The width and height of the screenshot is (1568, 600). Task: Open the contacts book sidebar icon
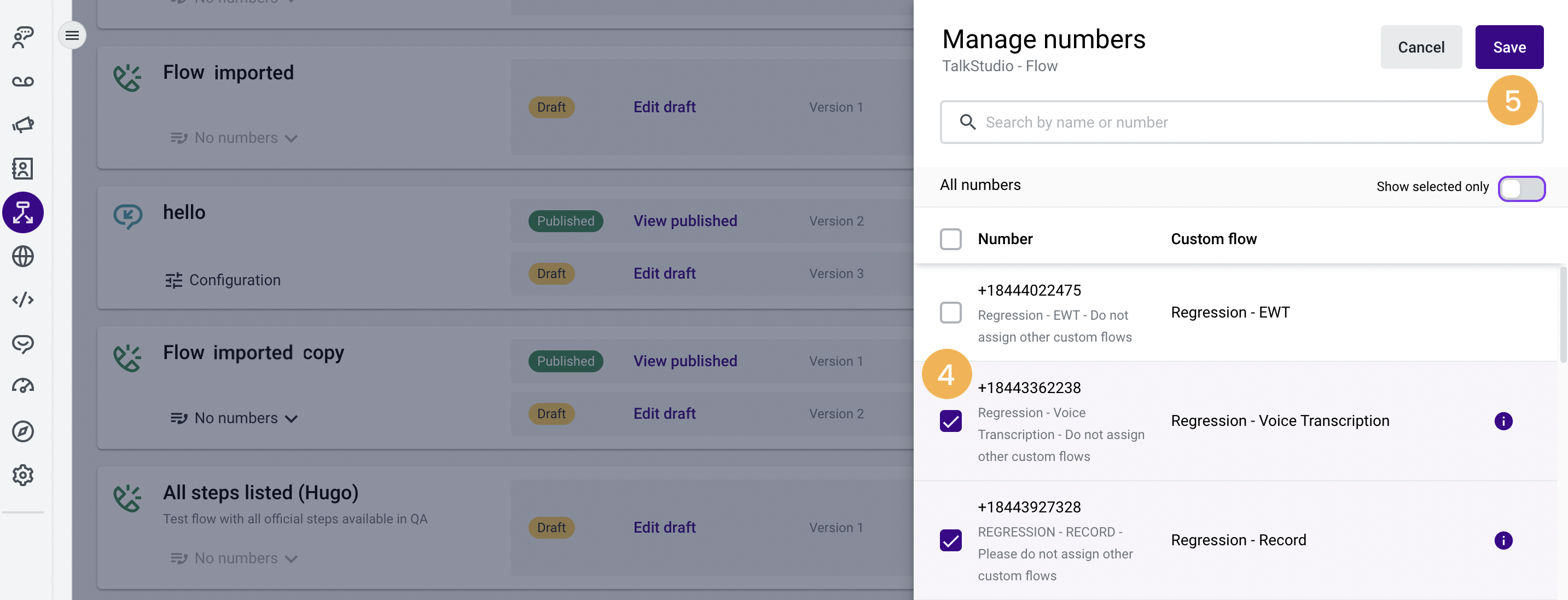click(23, 169)
